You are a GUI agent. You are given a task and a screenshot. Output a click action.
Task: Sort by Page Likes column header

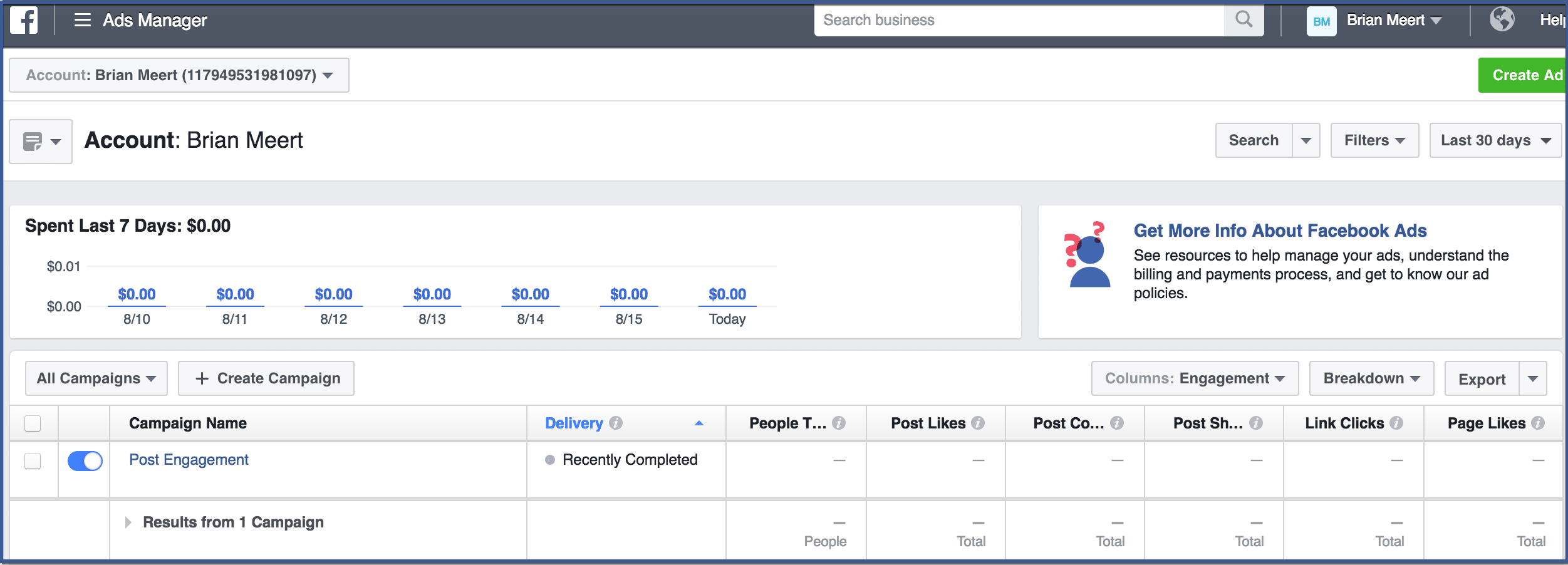click(x=1487, y=423)
